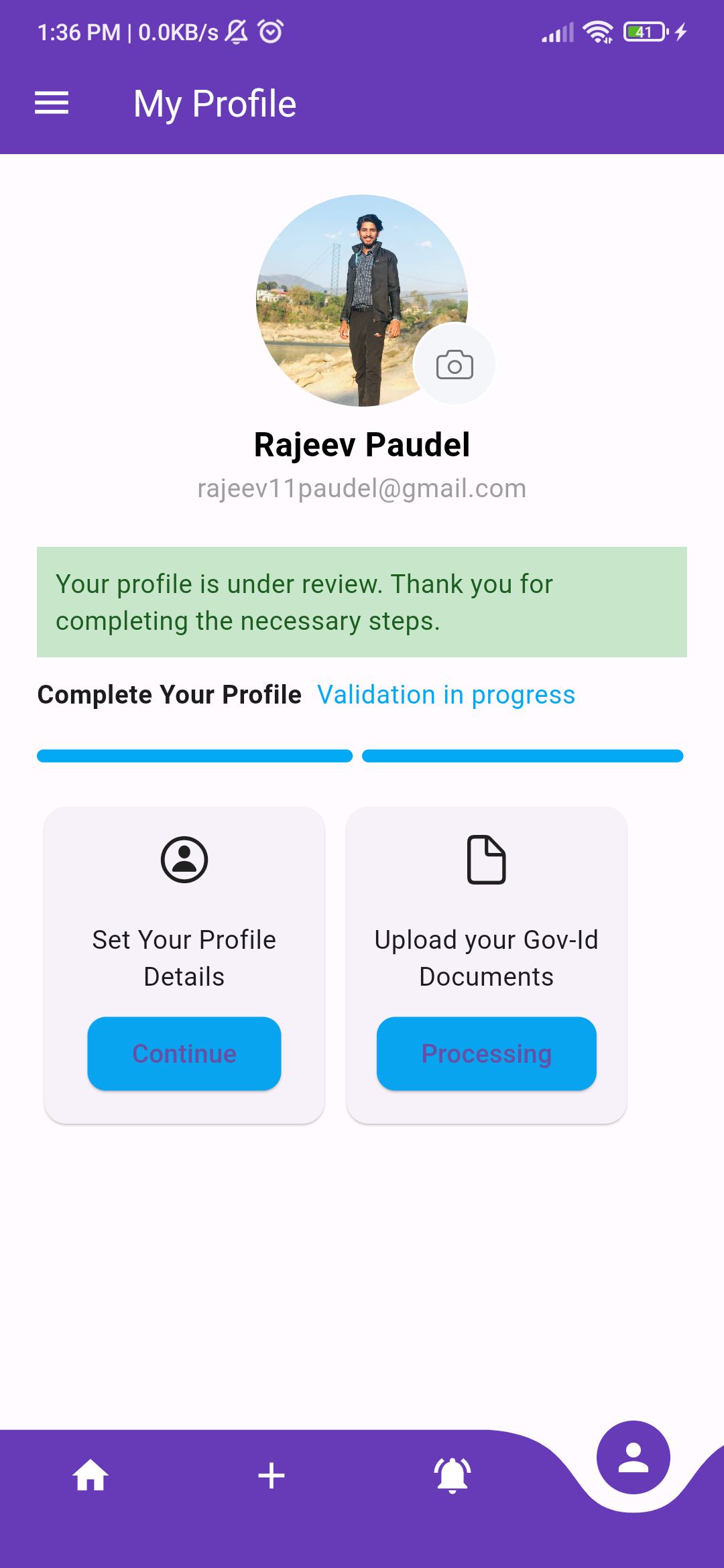Open the Rajeev Paudel profile picture
Screen dimensions: 724x1568
click(x=362, y=300)
